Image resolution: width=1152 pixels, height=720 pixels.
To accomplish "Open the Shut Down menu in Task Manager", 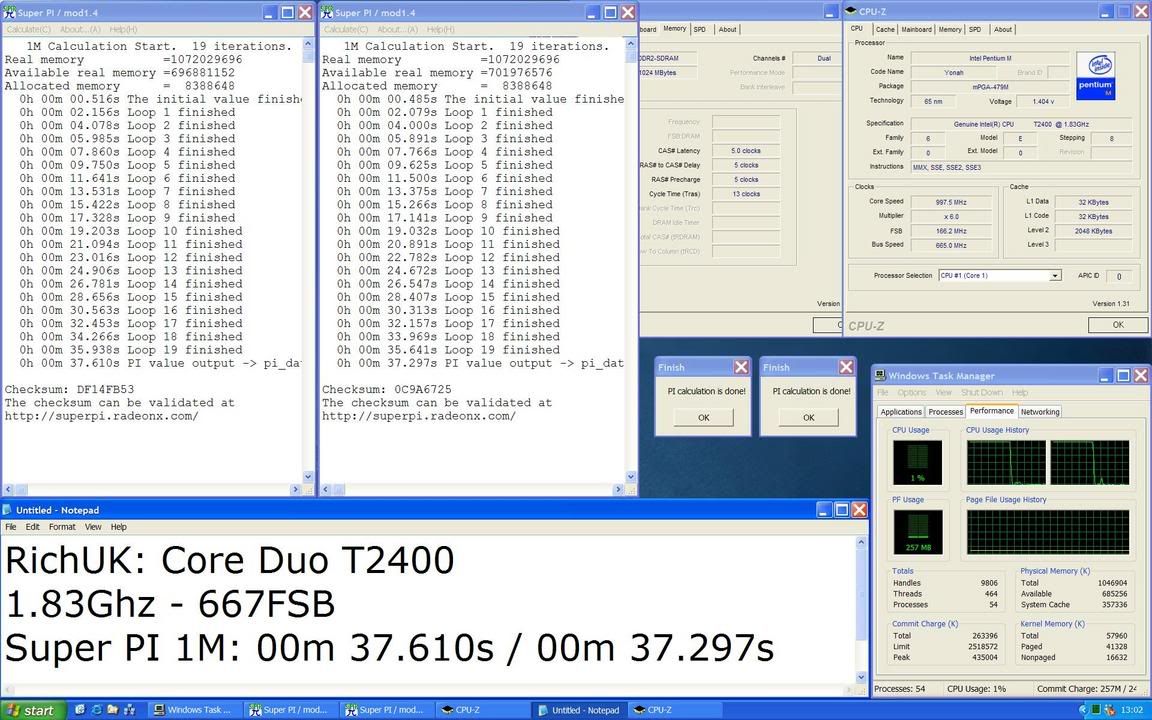I will click(x=982, y=392).
